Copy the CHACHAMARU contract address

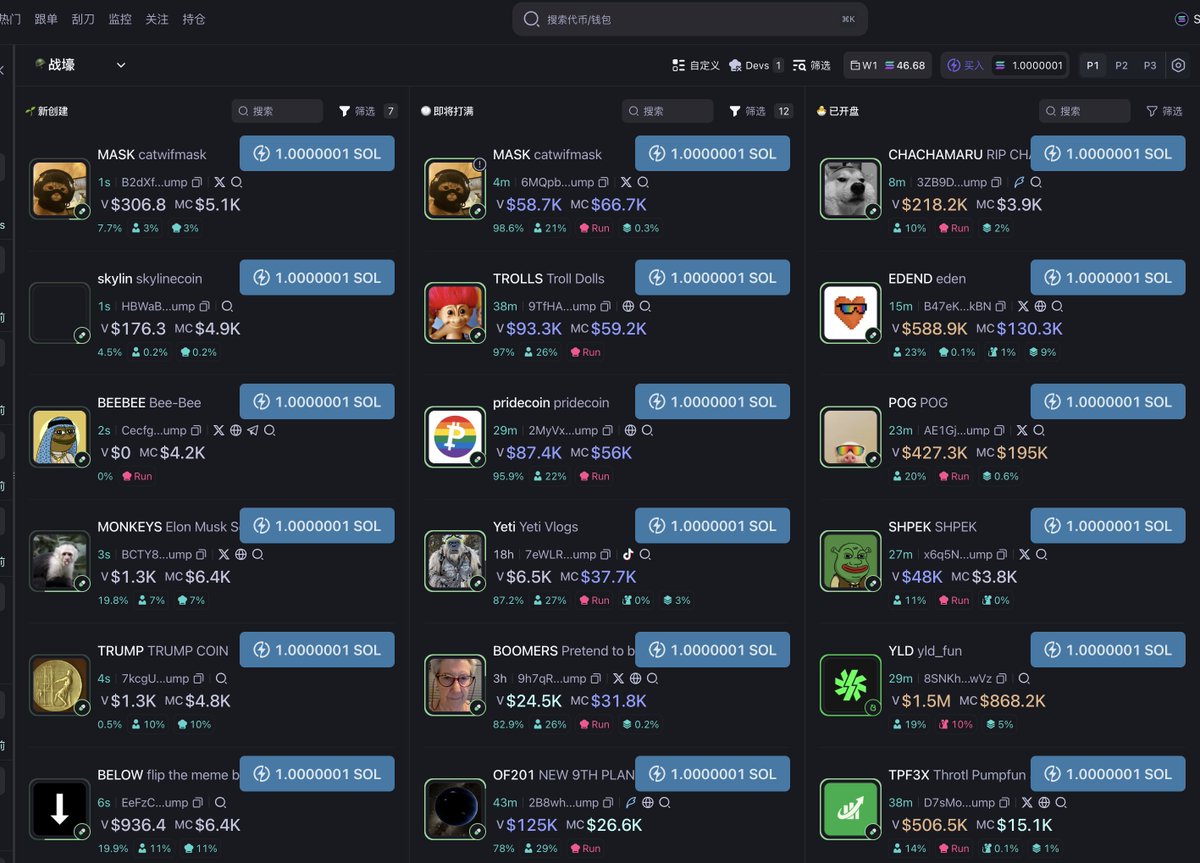998,182
